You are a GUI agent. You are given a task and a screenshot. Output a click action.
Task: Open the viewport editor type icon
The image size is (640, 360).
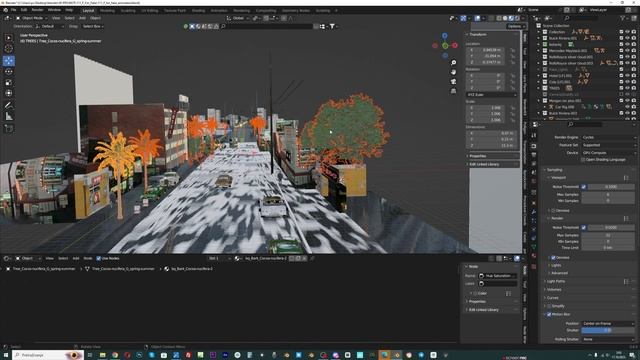pyautogui.click(x=7, y=18)
